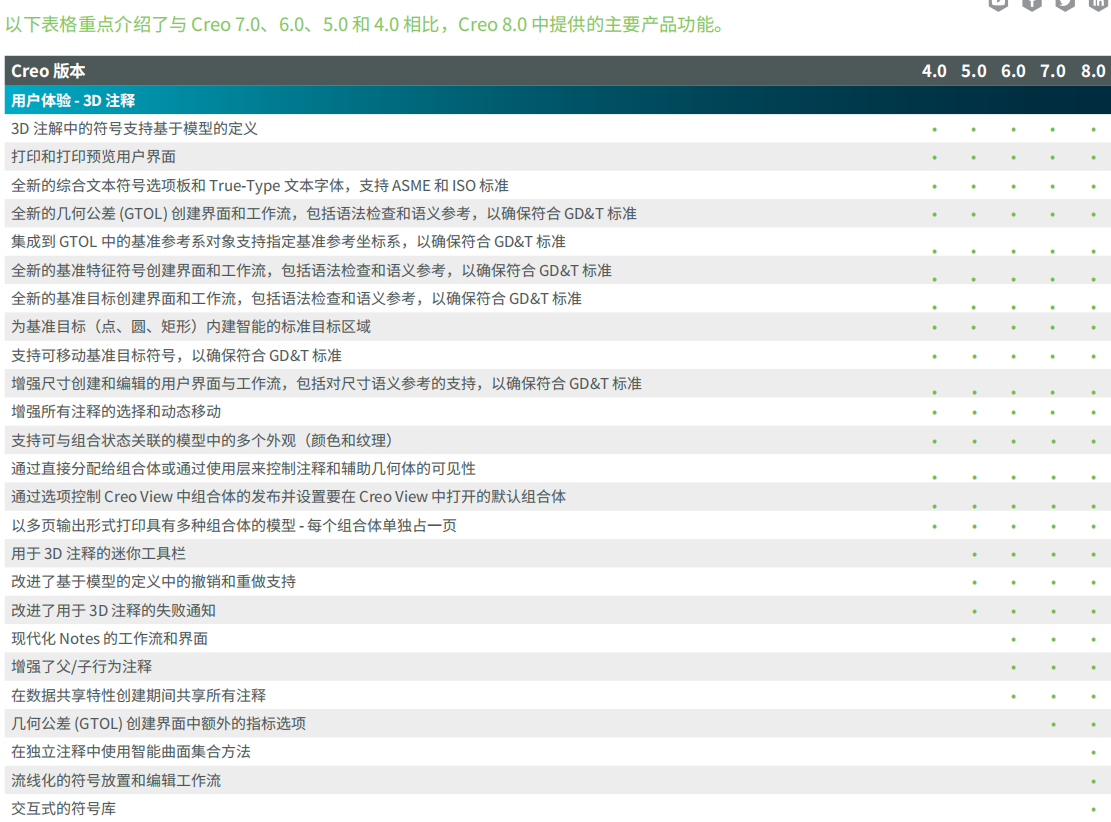Select the '现代化 Notes 的工作流和界面' row
Viewport: 1111px width, 822px height.
(x=109, y=639)
